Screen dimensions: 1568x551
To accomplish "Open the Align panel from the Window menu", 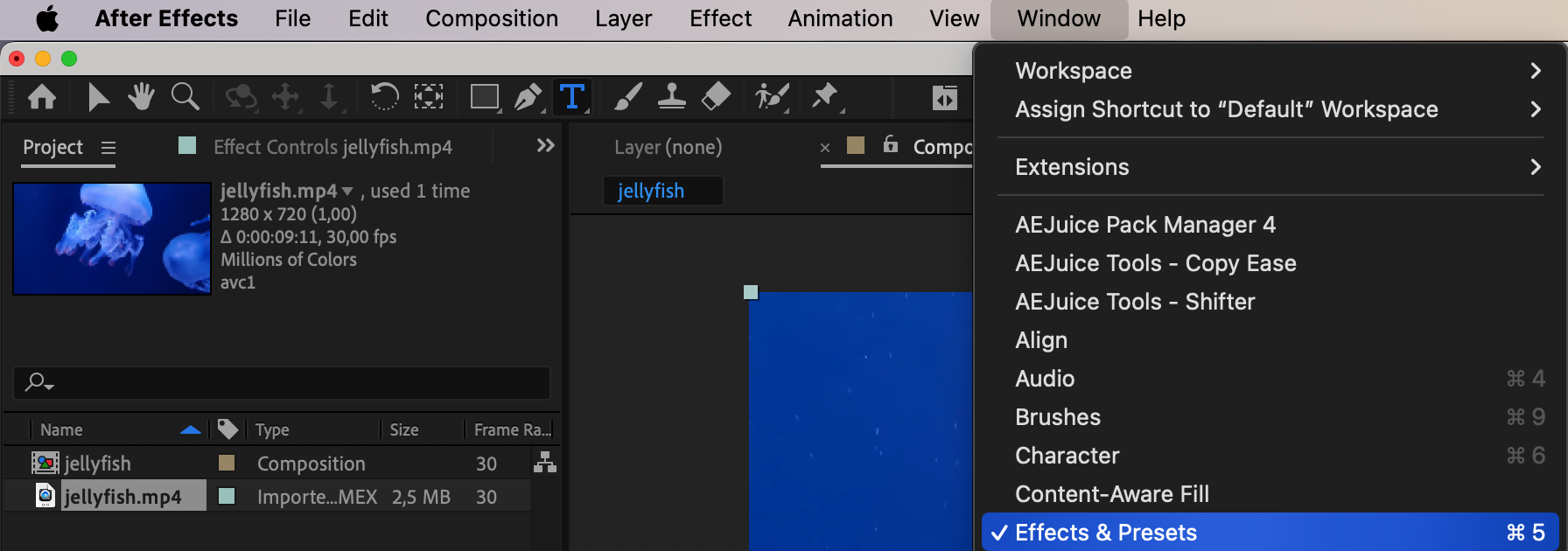I will pos(1270,340).
